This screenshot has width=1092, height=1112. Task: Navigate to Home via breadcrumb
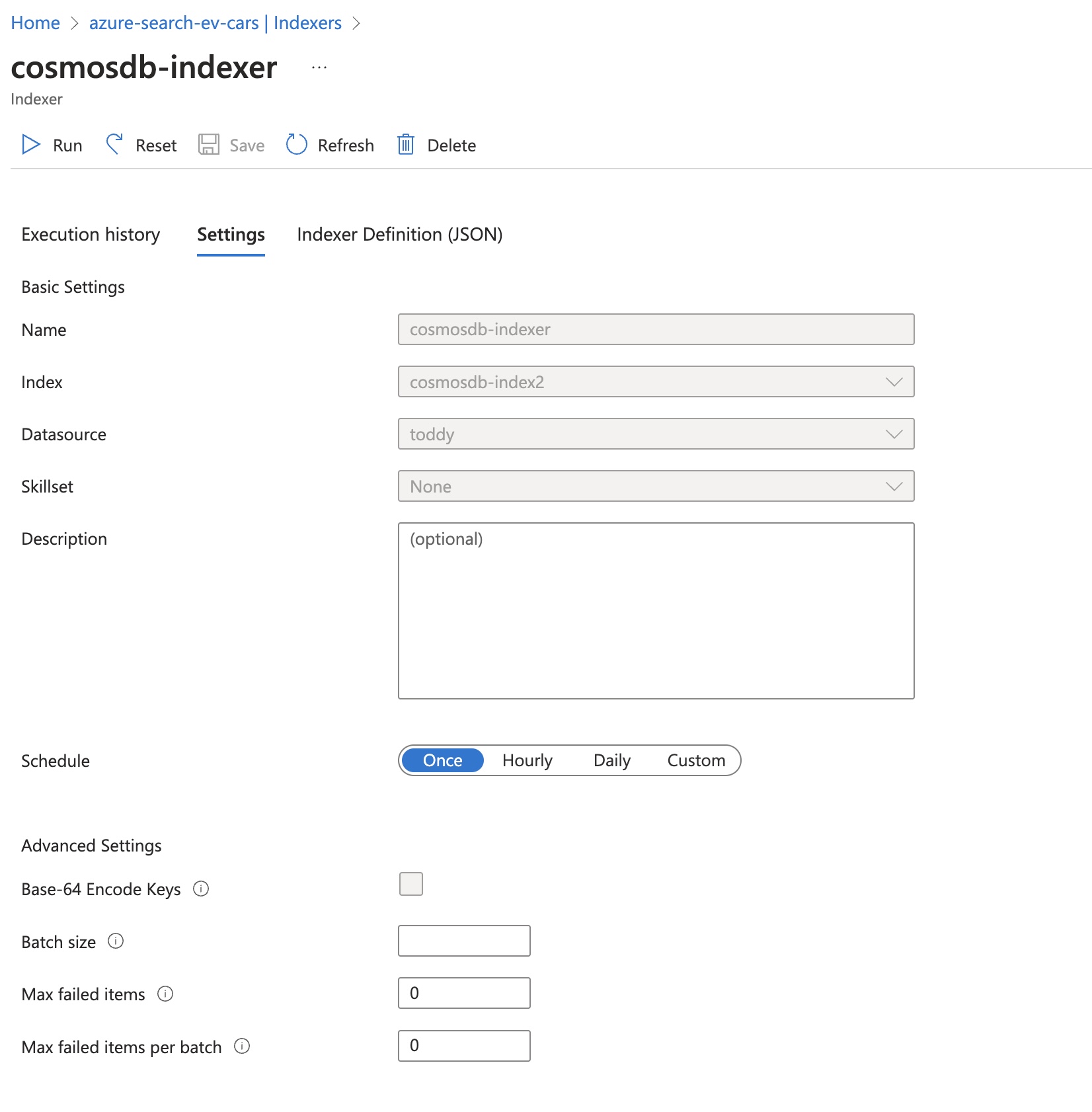(35, 22)
